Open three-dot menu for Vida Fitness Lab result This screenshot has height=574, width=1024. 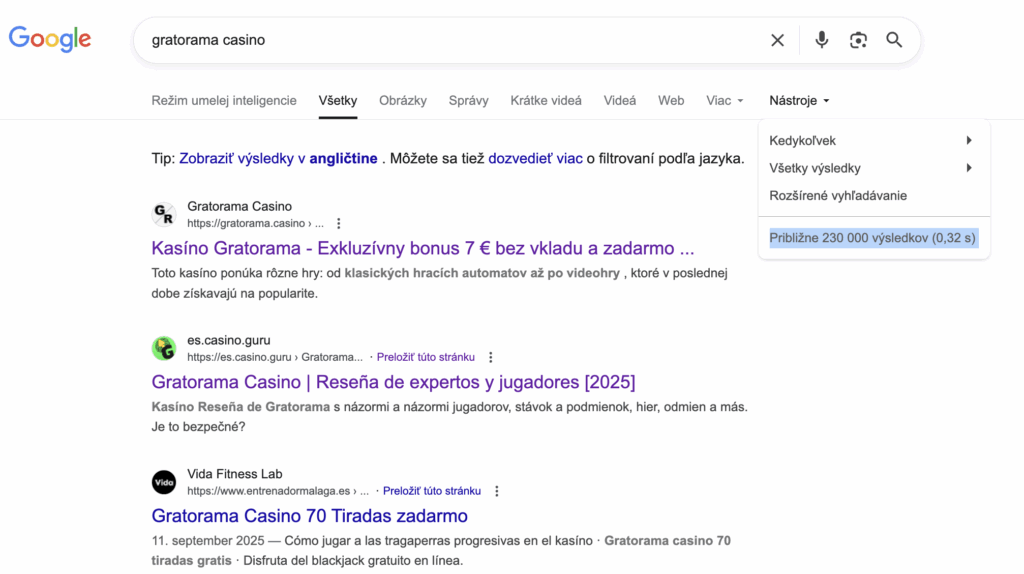pos(497,491)
